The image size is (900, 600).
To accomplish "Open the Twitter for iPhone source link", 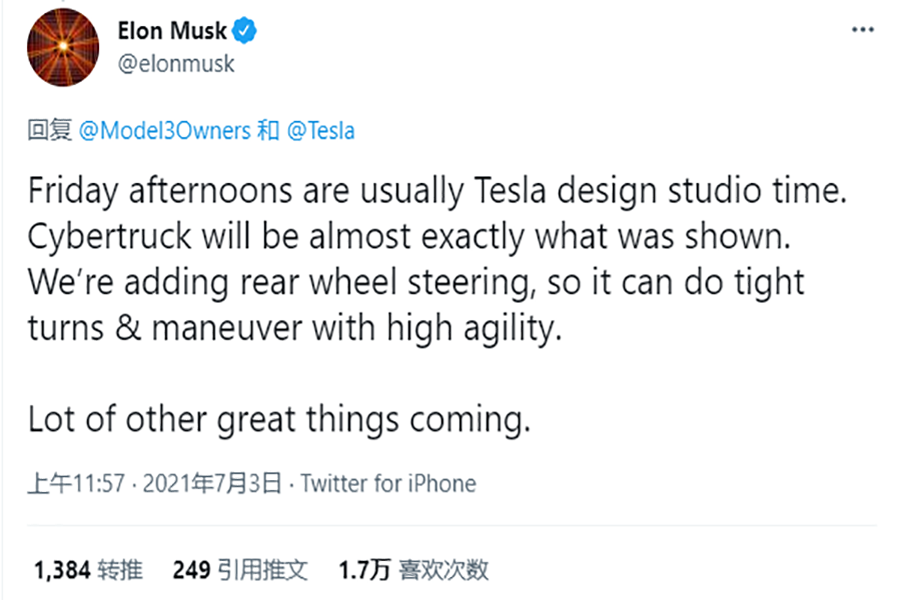I will (x=389, y=483).
